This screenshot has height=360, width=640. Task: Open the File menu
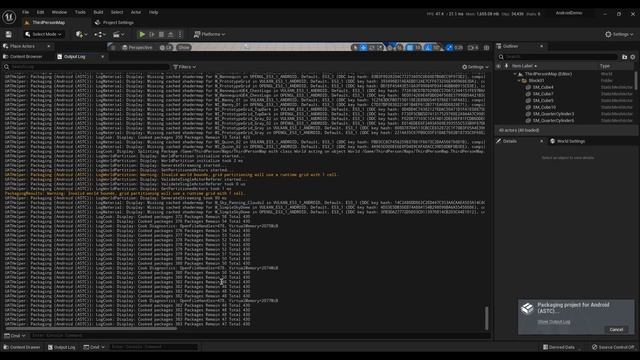[x=25, y=12]
